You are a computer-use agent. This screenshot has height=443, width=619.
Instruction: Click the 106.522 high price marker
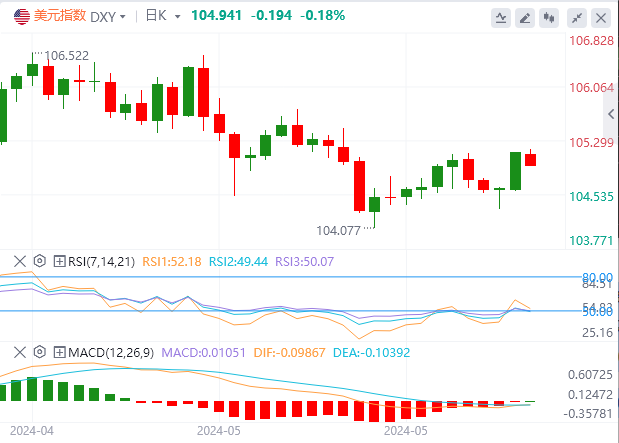[x=68, y=57]
